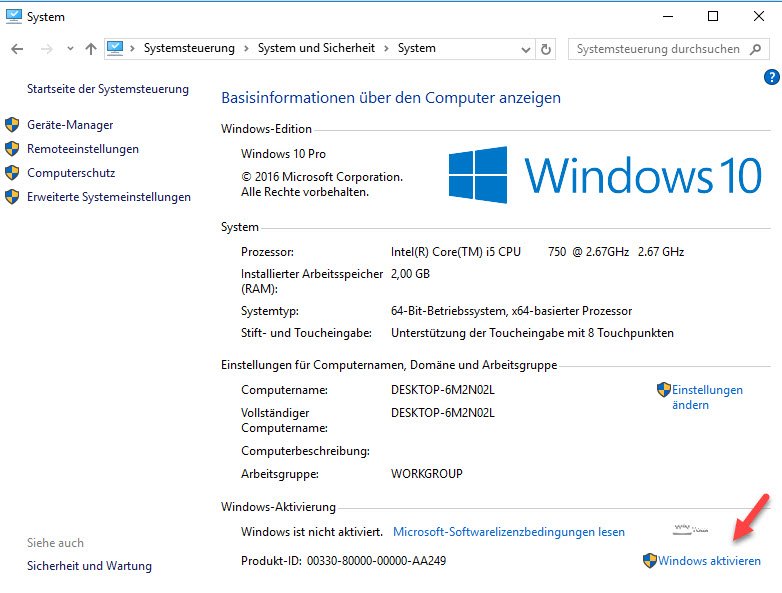The image size is (782, 593).
Task: Open the recent locations dropdown arrow
Action: click(70, 49)
